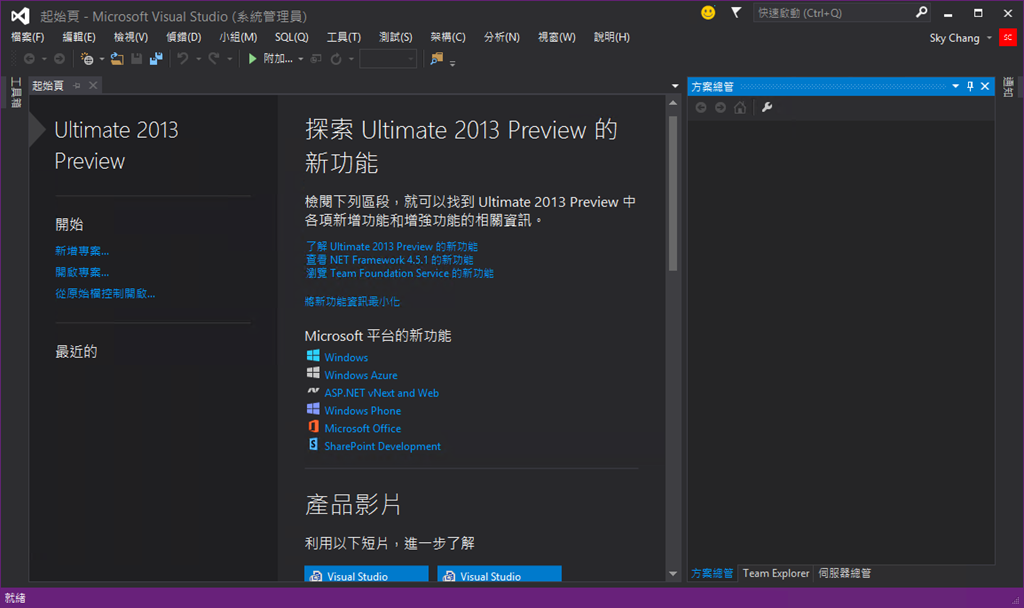Open the 說明(H) menu
1024x608 pixels.
tap(612, 37)
